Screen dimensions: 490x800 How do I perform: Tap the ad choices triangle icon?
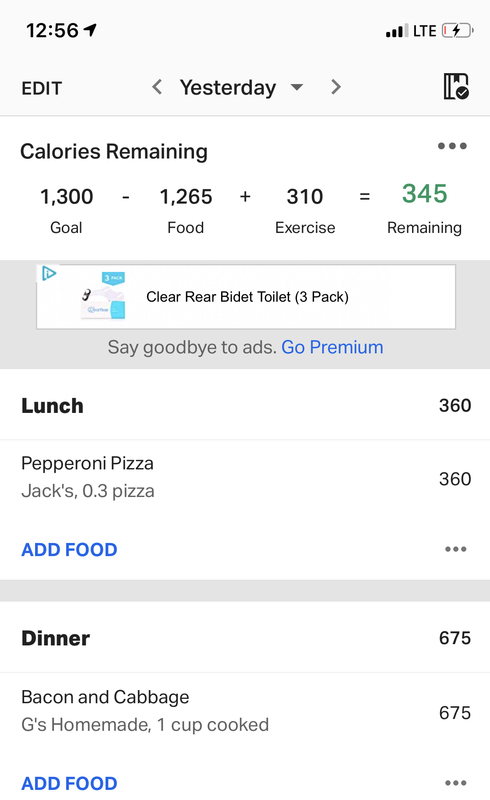coord(48,273)
